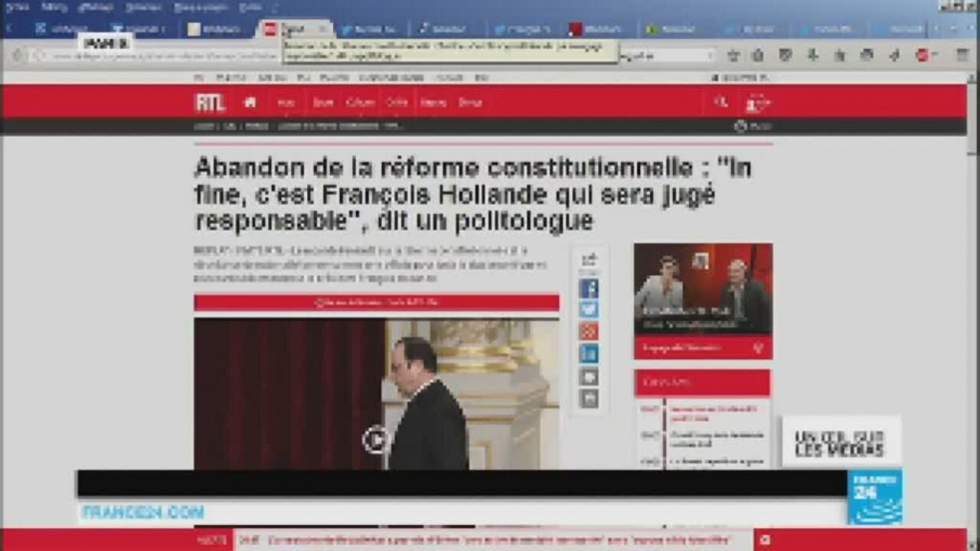Open the Sport section in the RTL navigation
This screenshot has height=551, width=980.
pos(323,102)
